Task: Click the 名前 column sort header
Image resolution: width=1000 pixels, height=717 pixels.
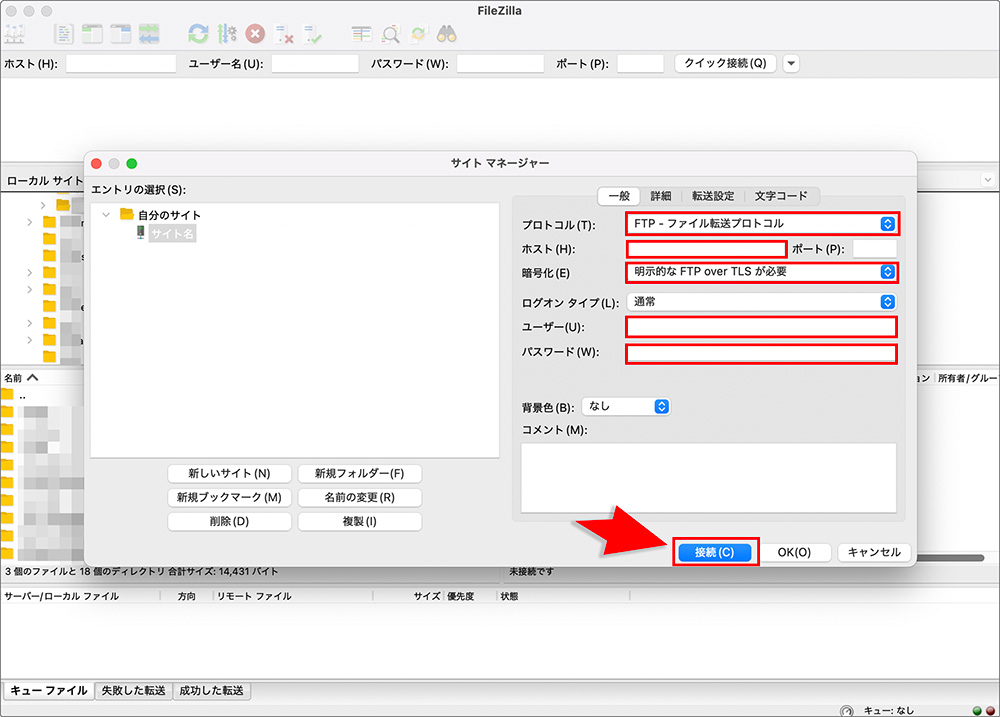Action: pyautogui.click(x=21, y=378)
